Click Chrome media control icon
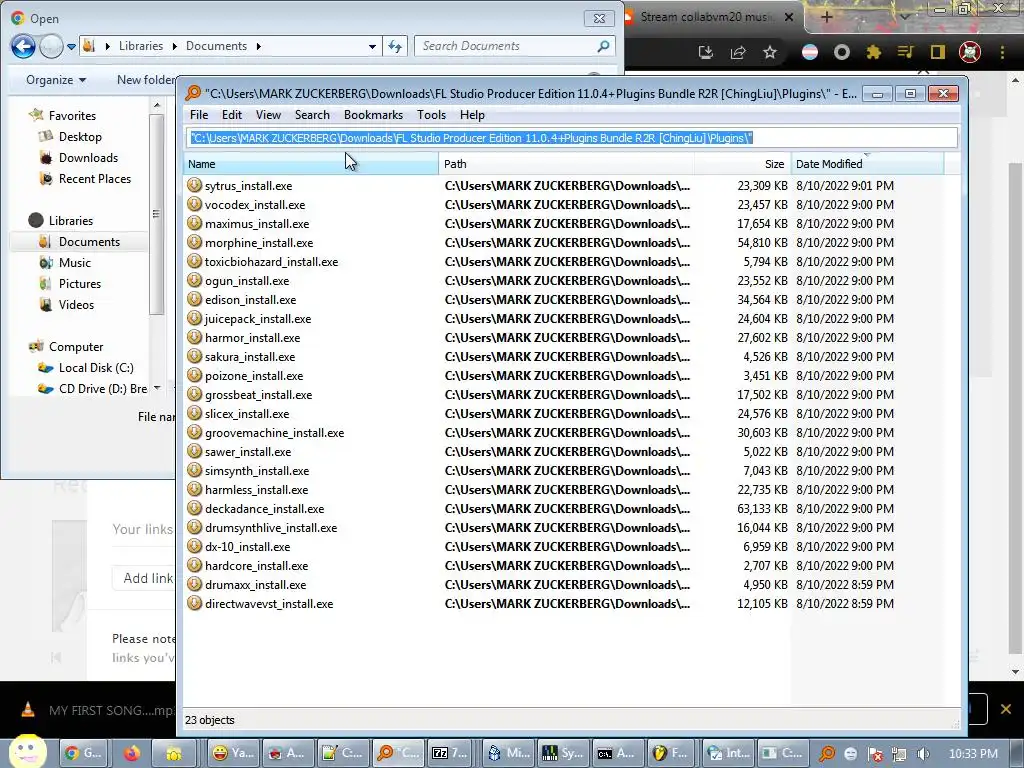This screenshot has height=768, width=1024. click(905, 52)
